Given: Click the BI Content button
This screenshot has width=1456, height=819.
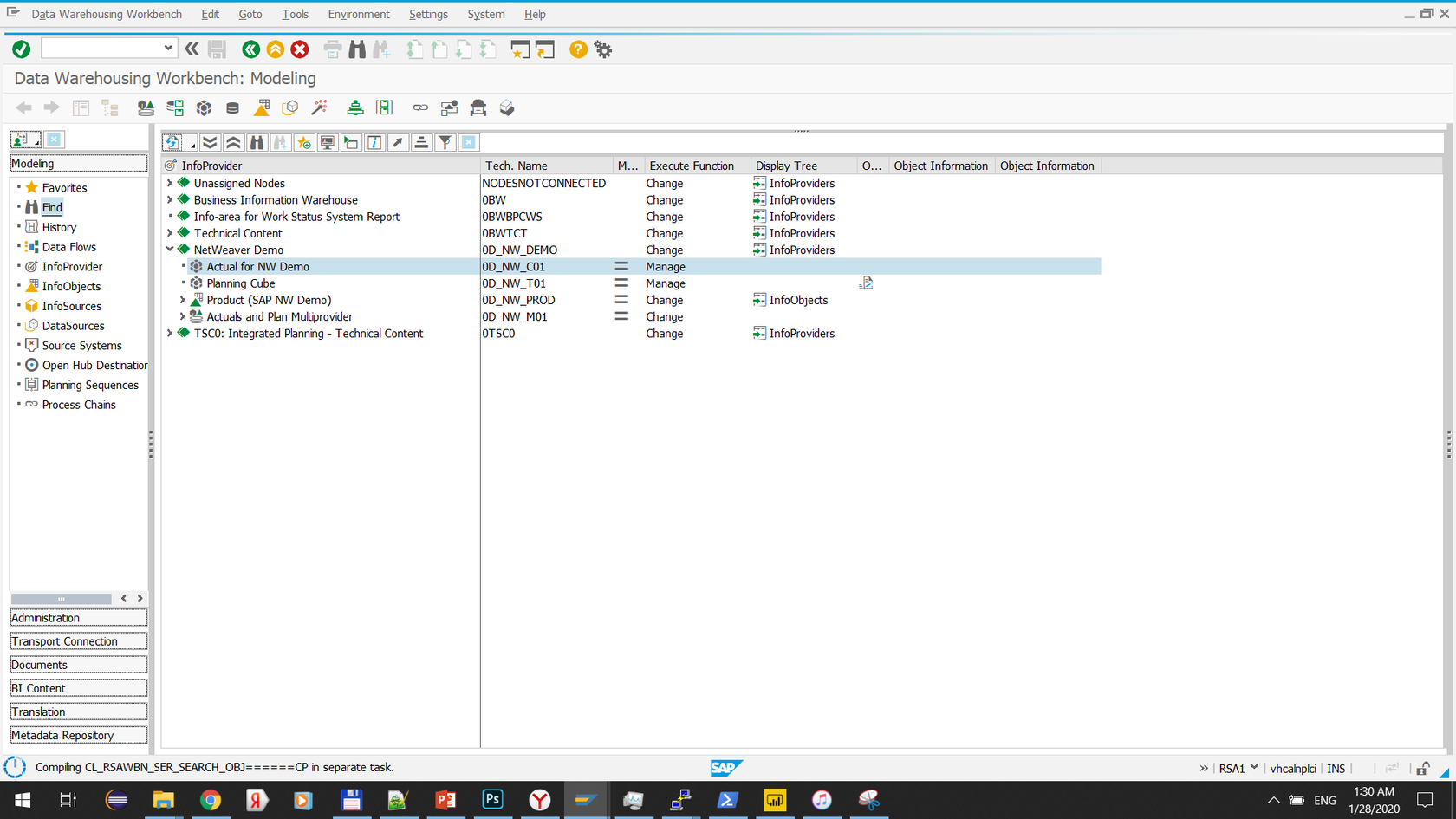Looking at the screenshot, I should pos(78,688).
